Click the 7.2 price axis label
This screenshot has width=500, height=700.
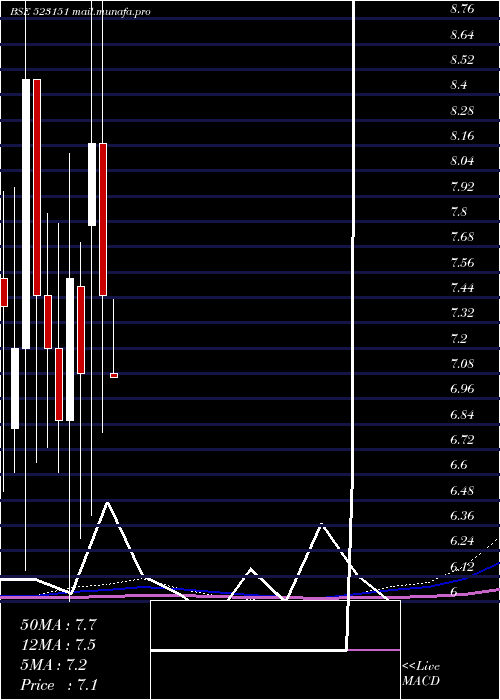coord(459,338)
